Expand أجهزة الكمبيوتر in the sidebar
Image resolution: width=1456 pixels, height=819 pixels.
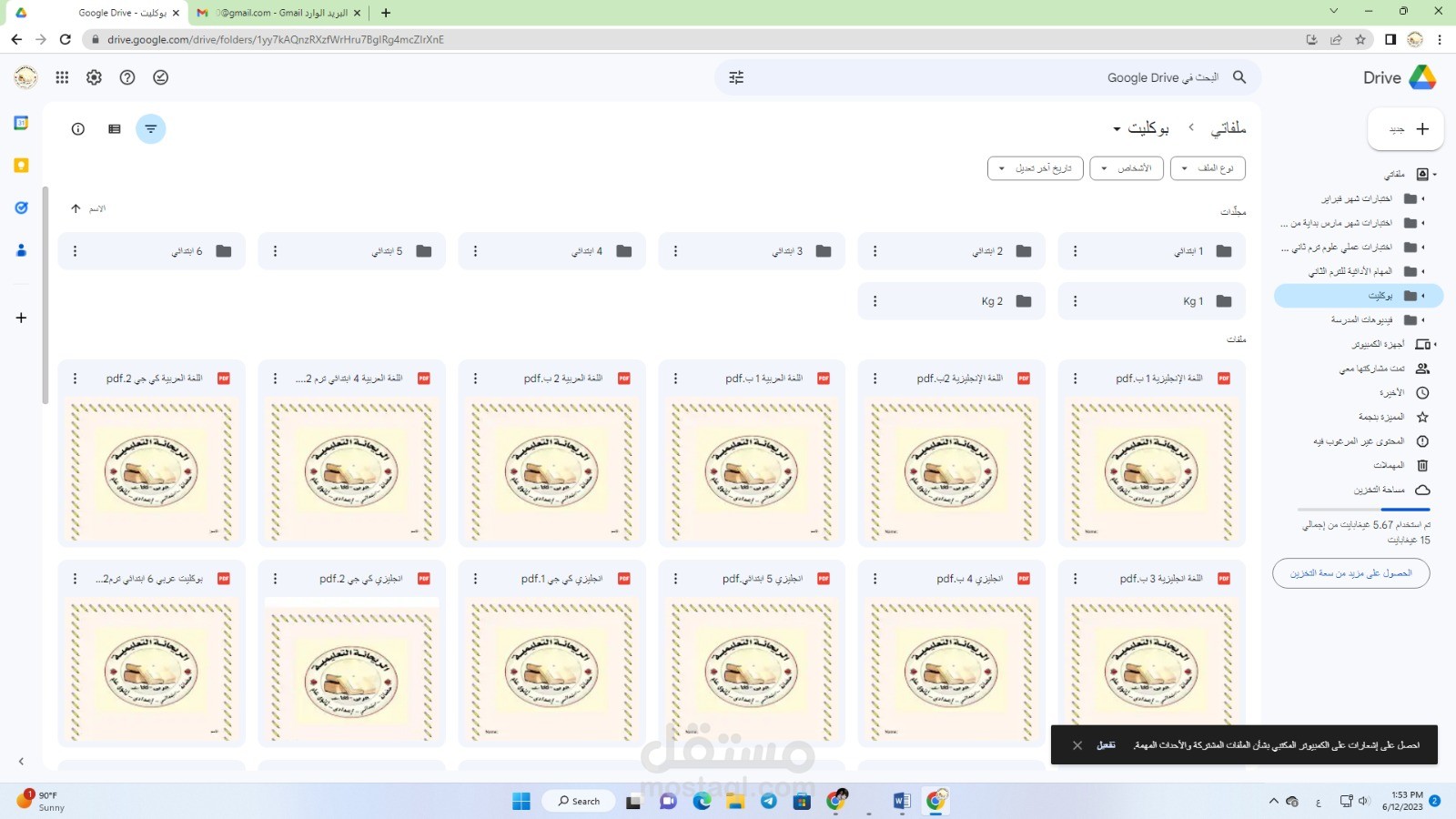(x=1436, y=344)
